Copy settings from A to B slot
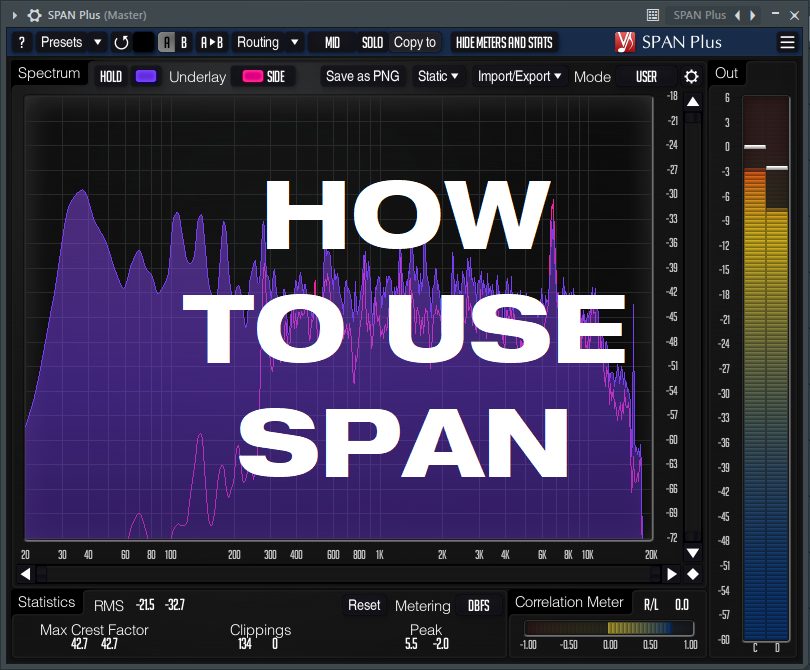Viewport: 810px width, 670px height. (x=211, y=42)
